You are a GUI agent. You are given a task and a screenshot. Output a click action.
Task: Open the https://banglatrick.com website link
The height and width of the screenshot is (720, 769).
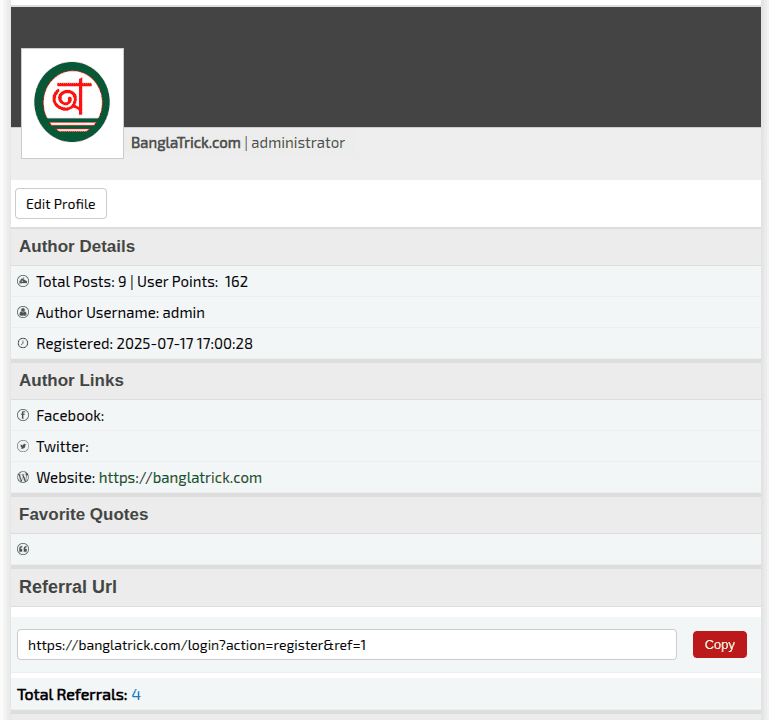(180, 478)
